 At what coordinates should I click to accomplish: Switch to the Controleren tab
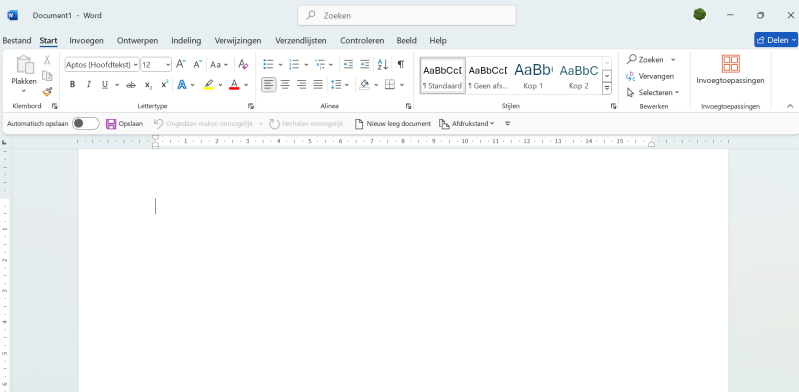[362, 40]
